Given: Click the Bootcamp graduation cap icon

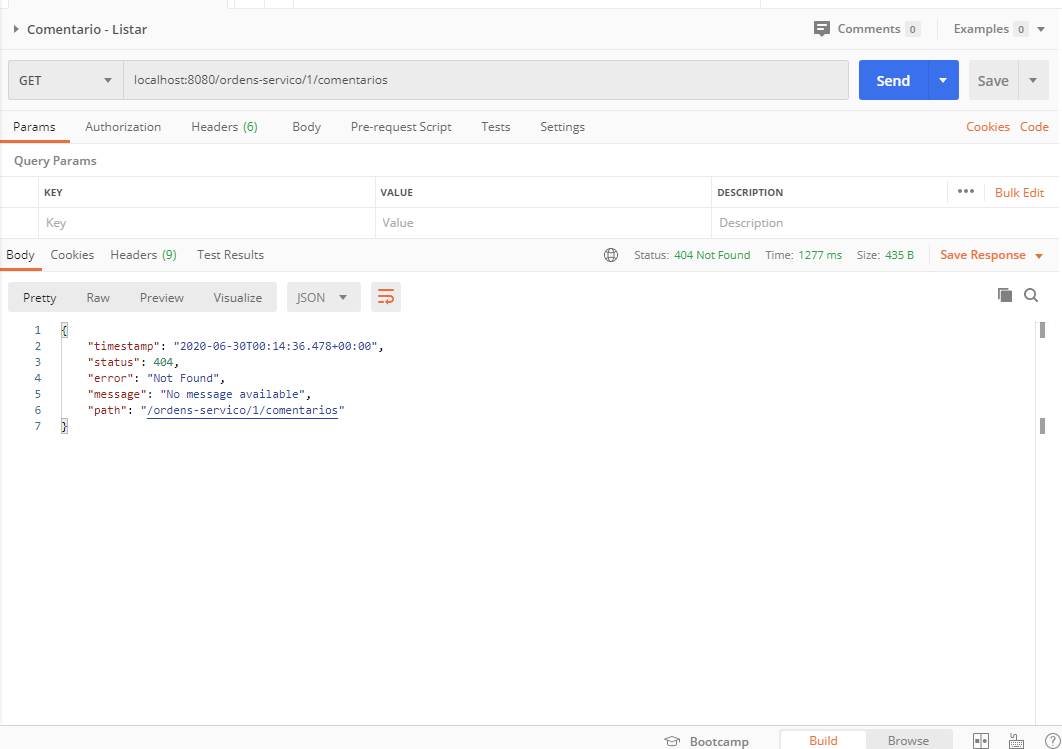Looking at the screenshot, I should click(672, 742).
